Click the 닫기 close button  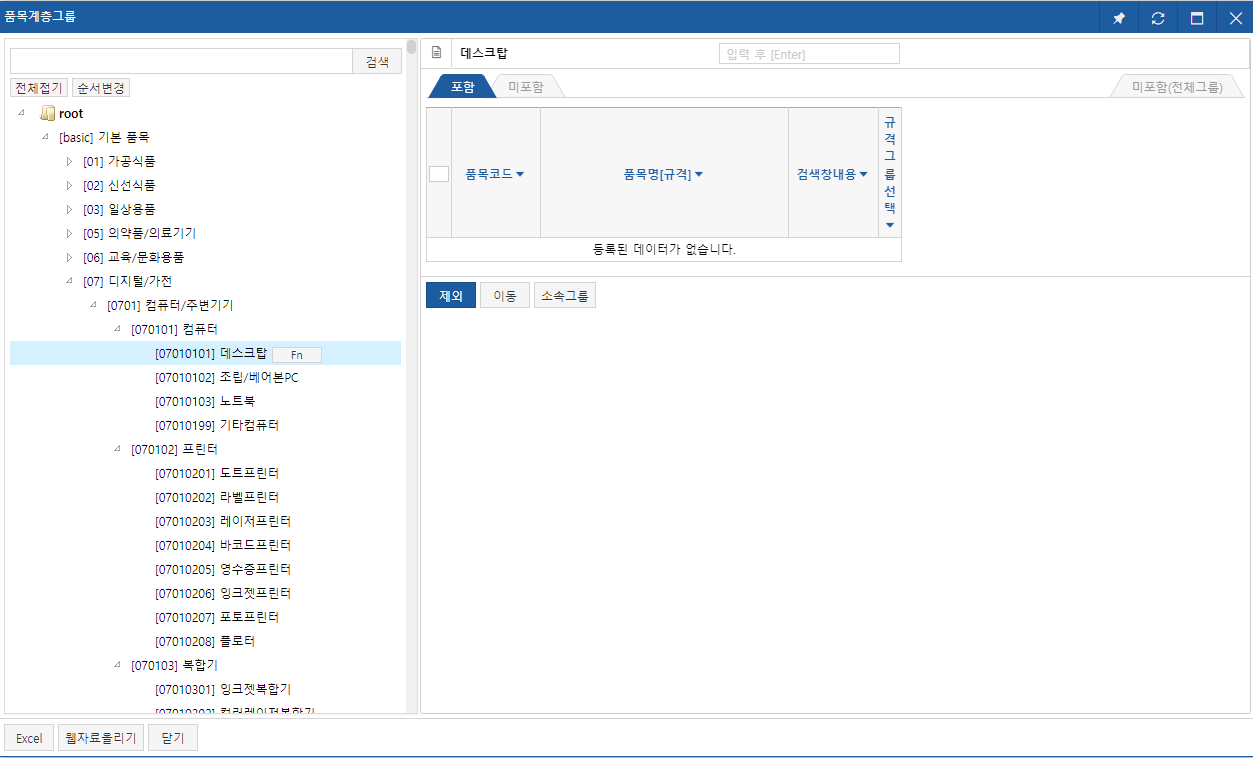(173, 738)
